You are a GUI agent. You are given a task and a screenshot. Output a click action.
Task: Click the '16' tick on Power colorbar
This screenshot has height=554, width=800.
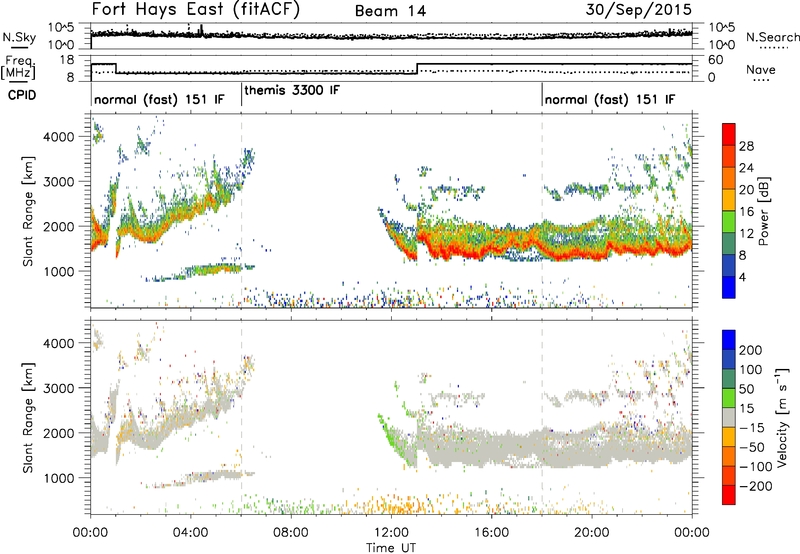[746, 212]
